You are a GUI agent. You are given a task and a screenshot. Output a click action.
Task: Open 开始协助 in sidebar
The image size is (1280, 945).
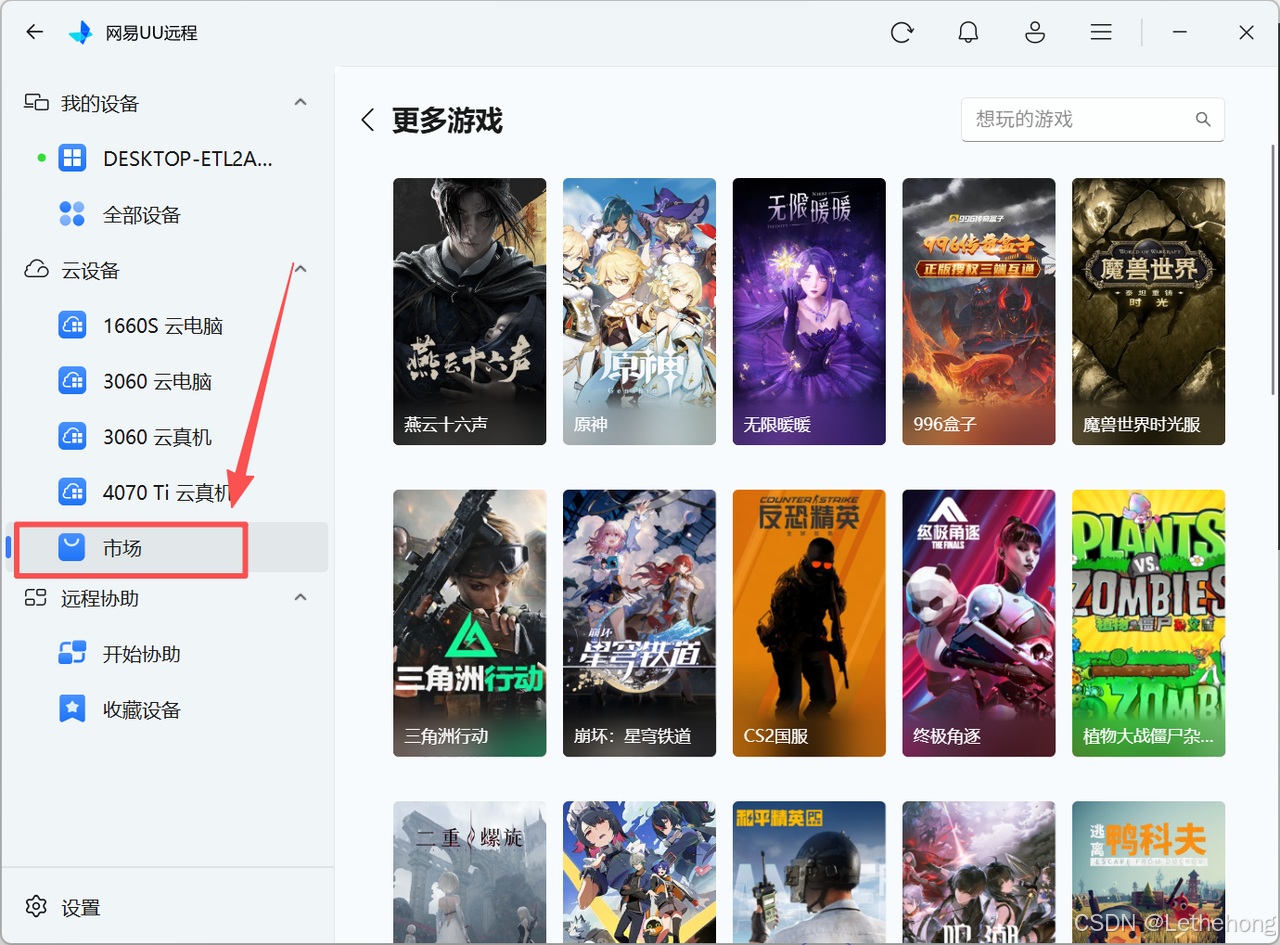coord(167,654)
